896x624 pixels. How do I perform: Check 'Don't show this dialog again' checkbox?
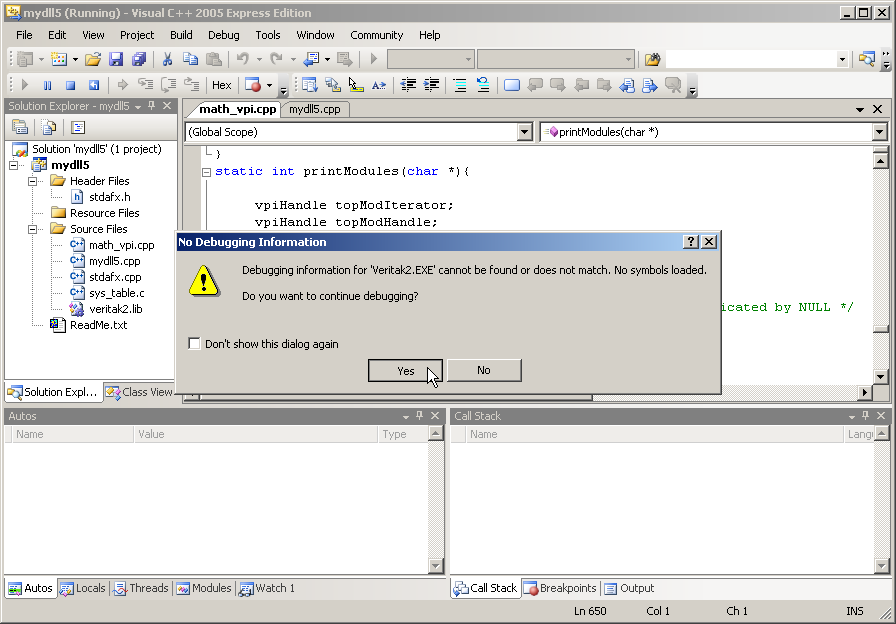[x=194, y=343]
